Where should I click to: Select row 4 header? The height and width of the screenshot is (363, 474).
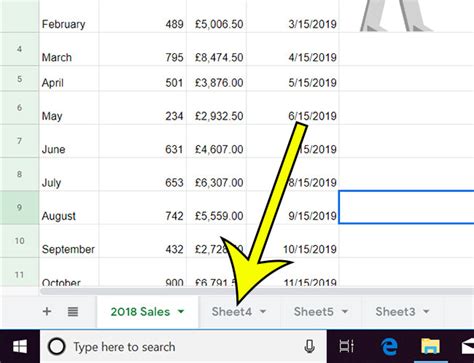(19, 49)
